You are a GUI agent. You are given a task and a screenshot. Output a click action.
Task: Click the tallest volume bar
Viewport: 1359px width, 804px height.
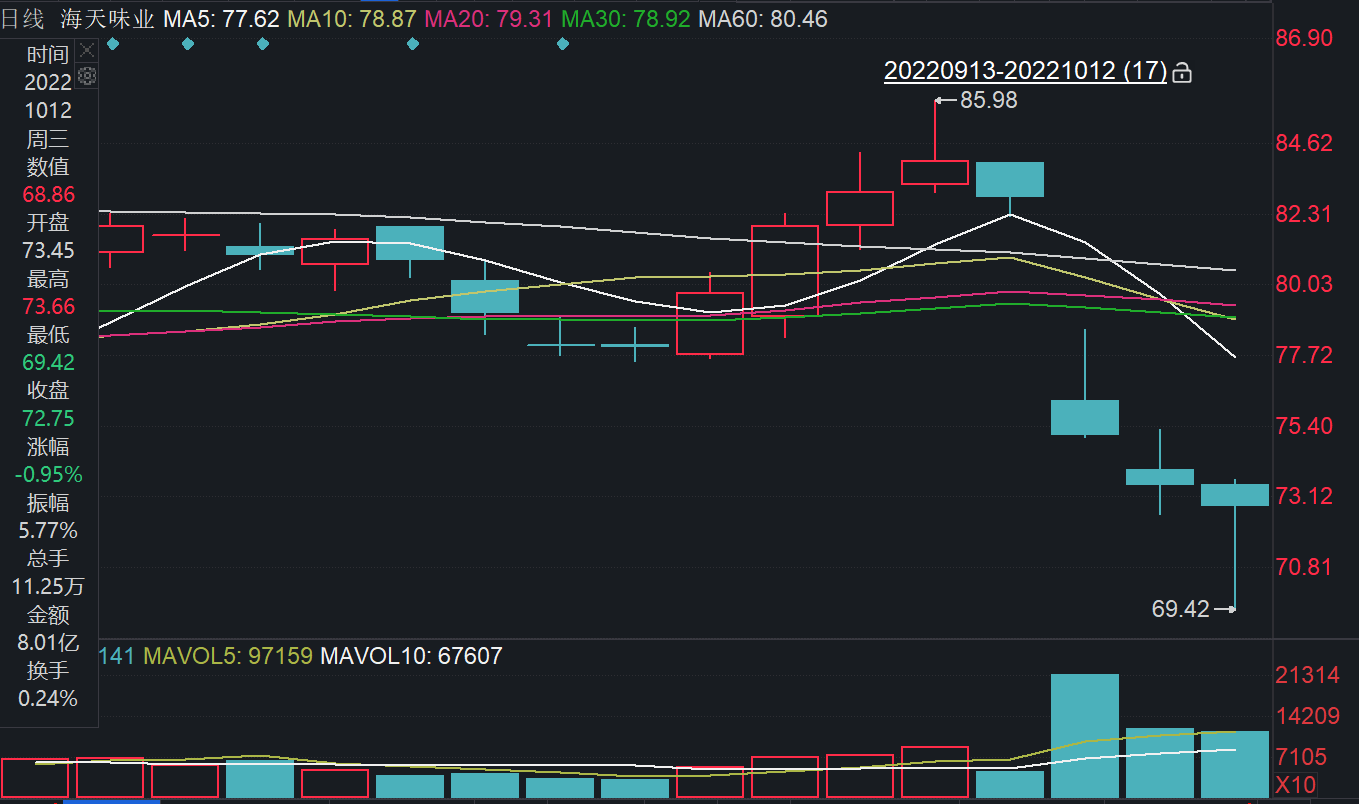[x=1084, y=735]
